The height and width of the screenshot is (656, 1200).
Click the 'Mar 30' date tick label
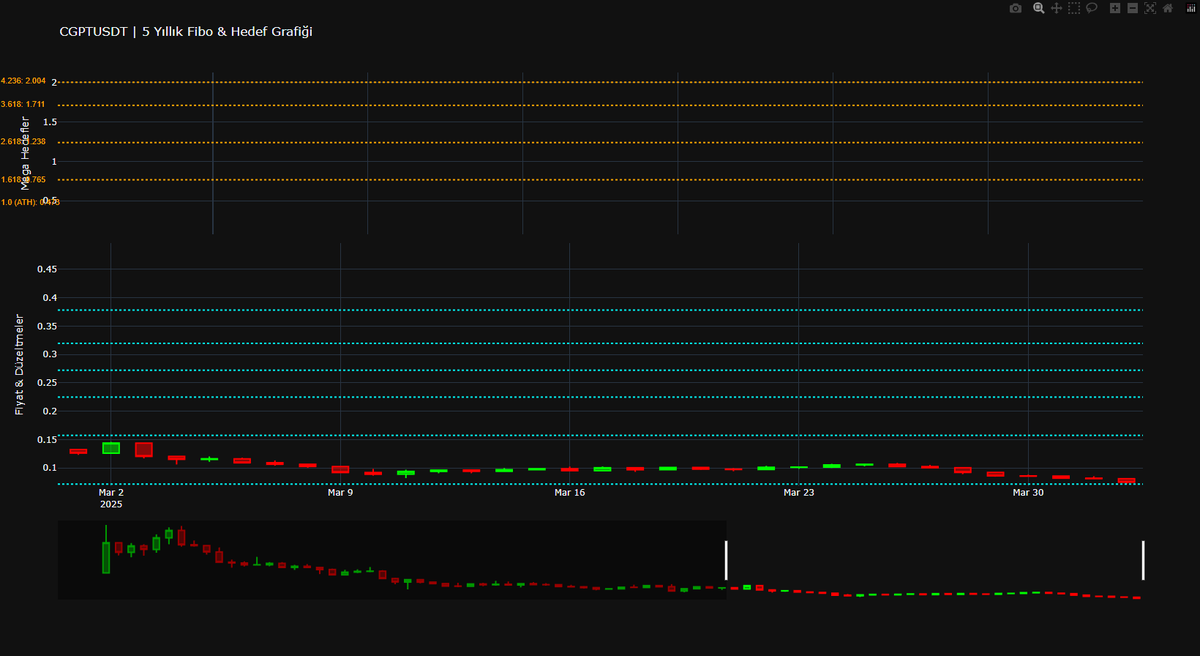pos(1028,492)
